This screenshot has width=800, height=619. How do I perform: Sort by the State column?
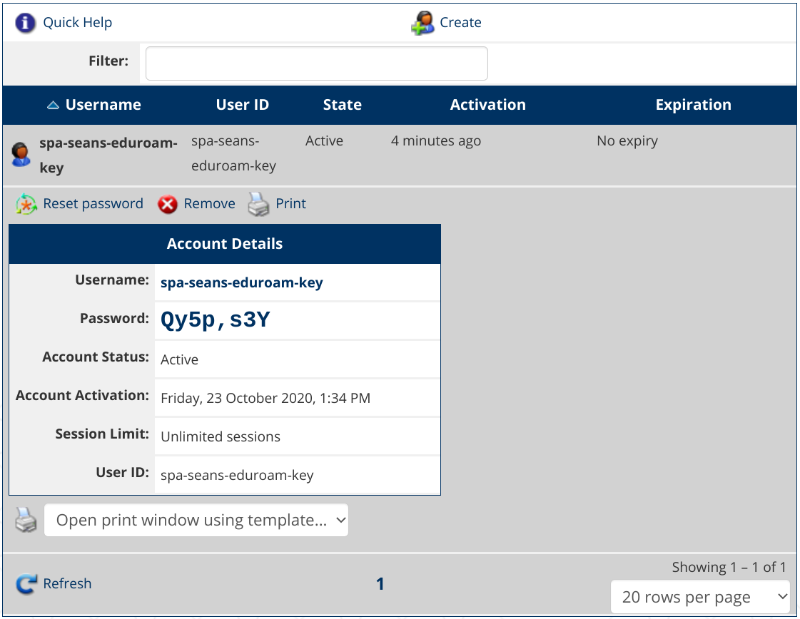point(342,105)
